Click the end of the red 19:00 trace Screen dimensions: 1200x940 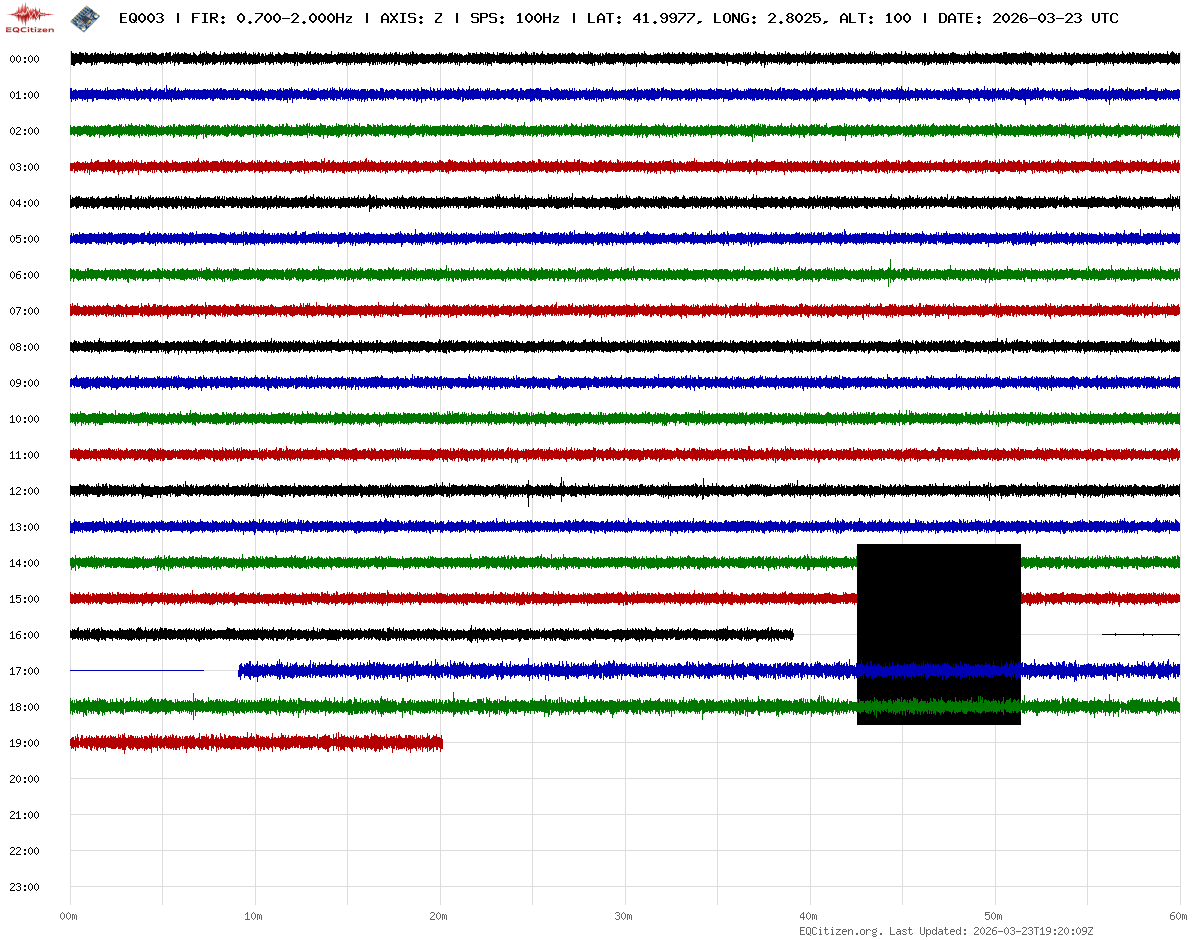click(x=440, y=743)
